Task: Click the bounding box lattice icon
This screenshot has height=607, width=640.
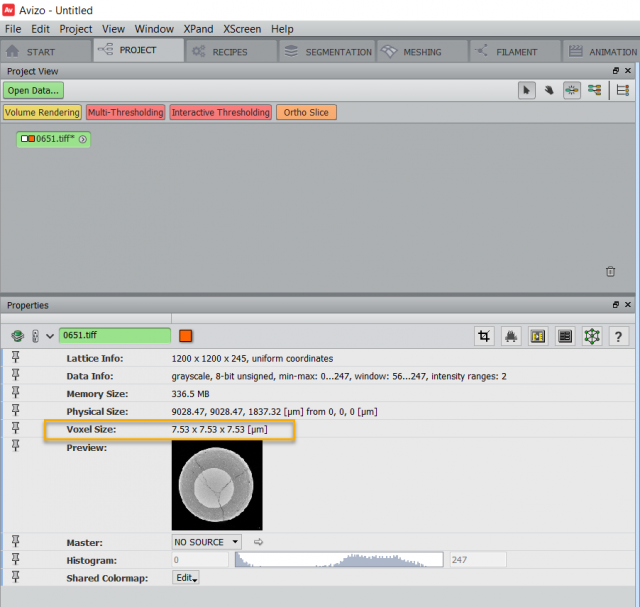Action: point(592,337)
